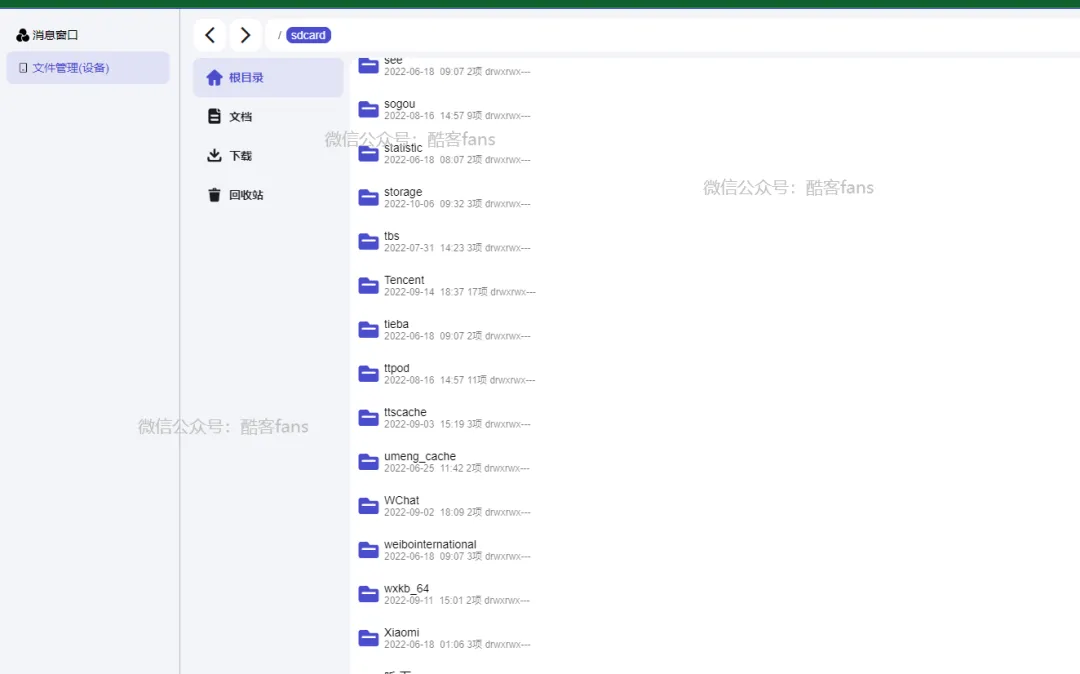Open the 文档 category
The height and width of the screenshot is (674, 1080).
(240, 117)
